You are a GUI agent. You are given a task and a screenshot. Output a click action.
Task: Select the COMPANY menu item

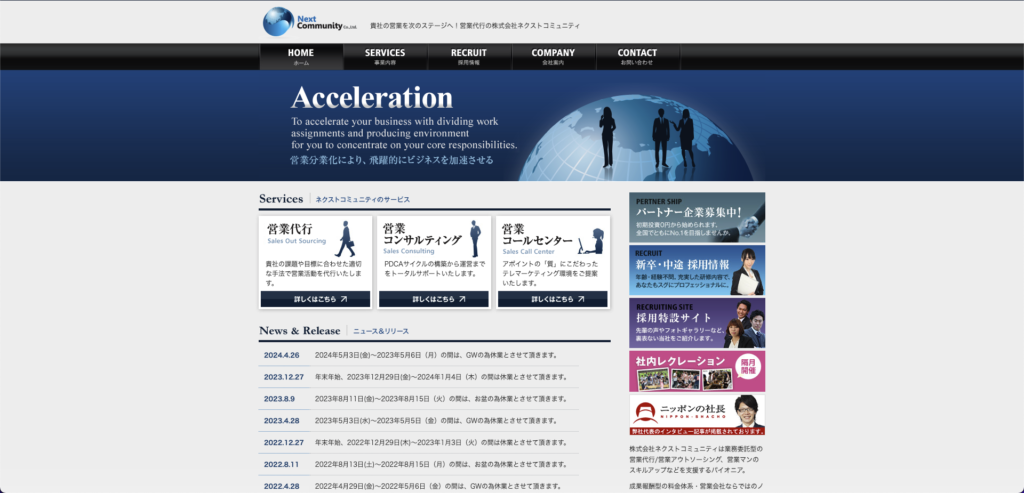coord(553,57)
